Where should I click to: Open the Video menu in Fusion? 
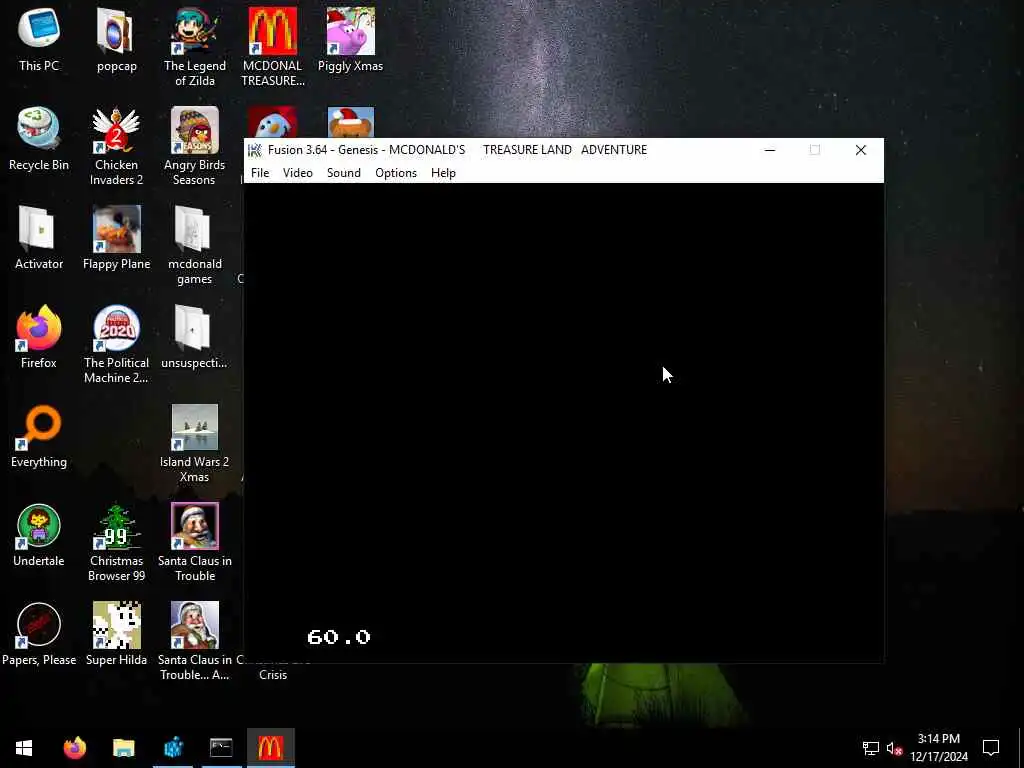297,172
